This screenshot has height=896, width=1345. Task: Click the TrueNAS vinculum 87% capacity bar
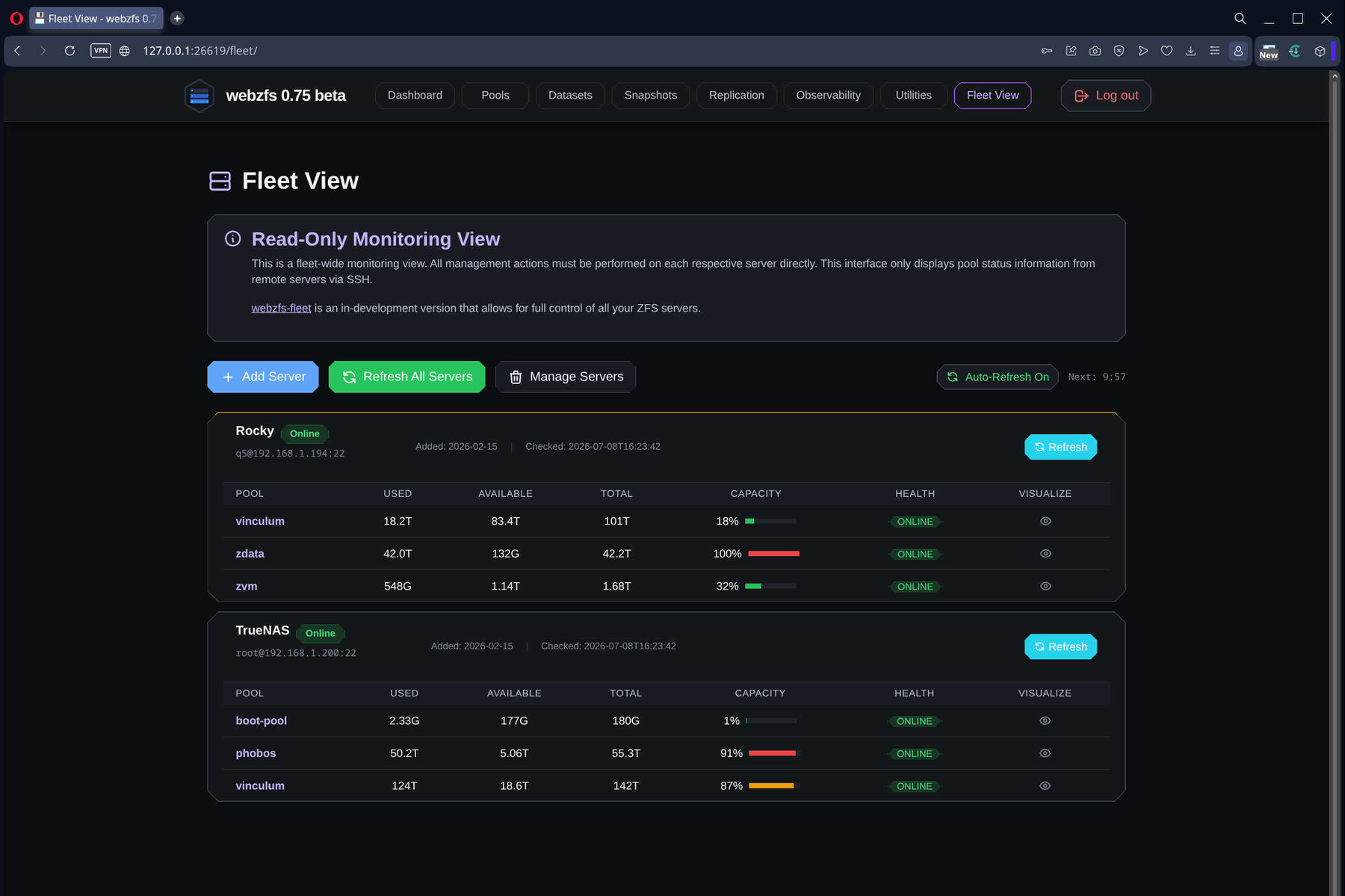click(x=773, y=785)
